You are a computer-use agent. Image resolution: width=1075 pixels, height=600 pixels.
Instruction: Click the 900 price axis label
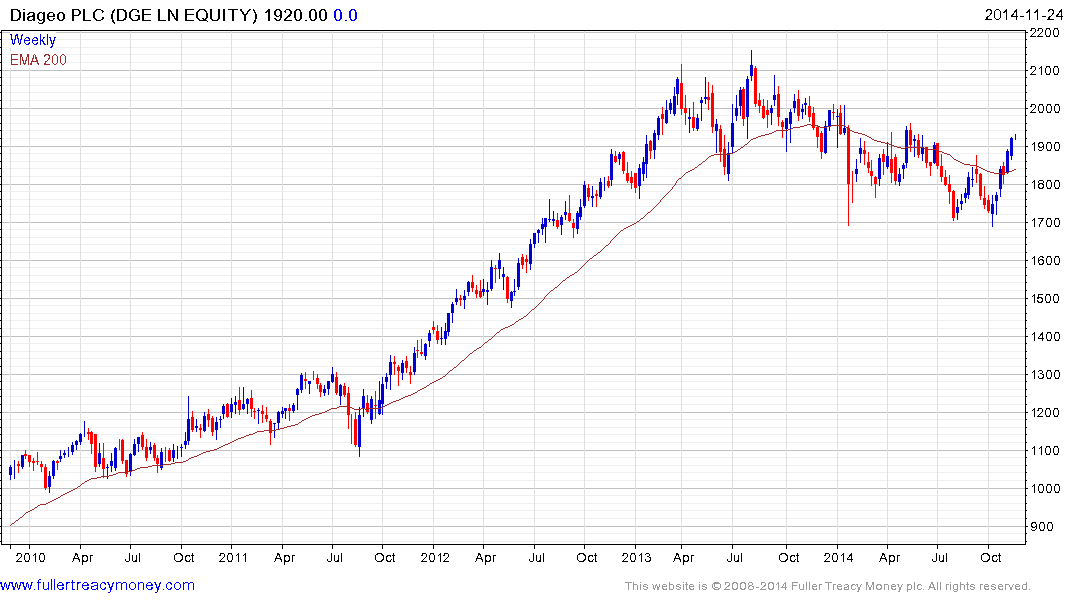[1041, 527]
